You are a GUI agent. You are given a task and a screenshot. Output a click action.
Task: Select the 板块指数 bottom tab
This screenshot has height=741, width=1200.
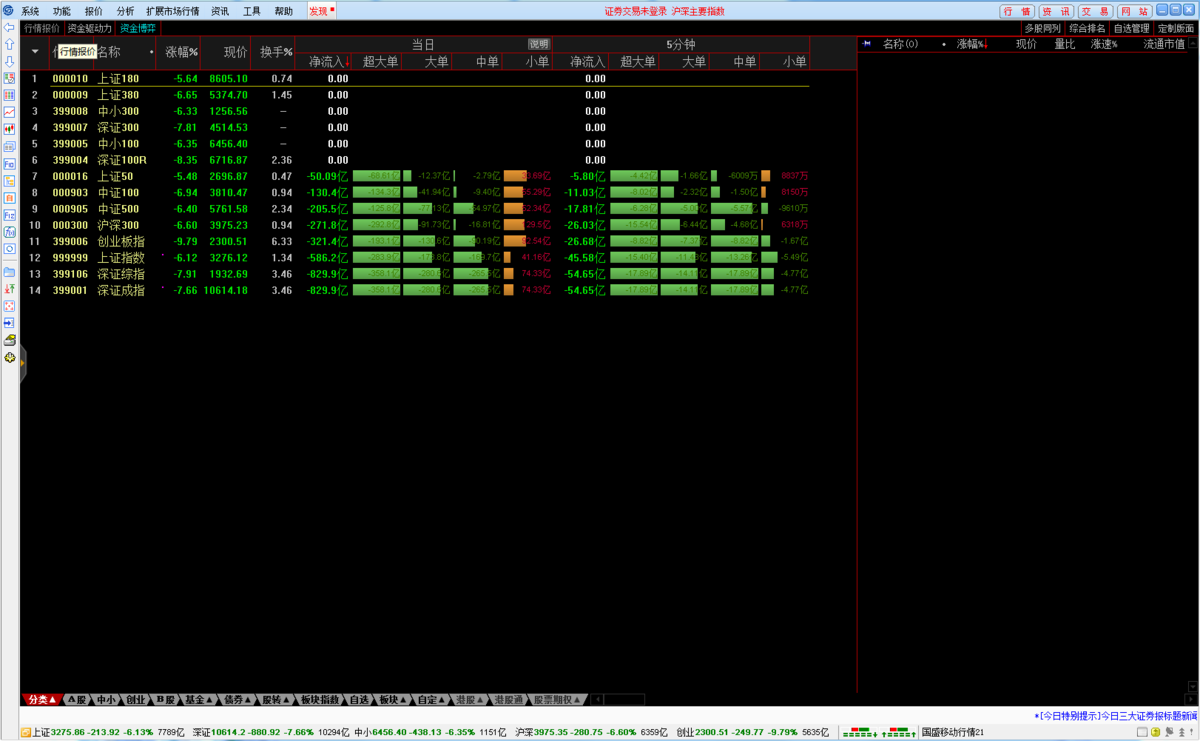320,699
